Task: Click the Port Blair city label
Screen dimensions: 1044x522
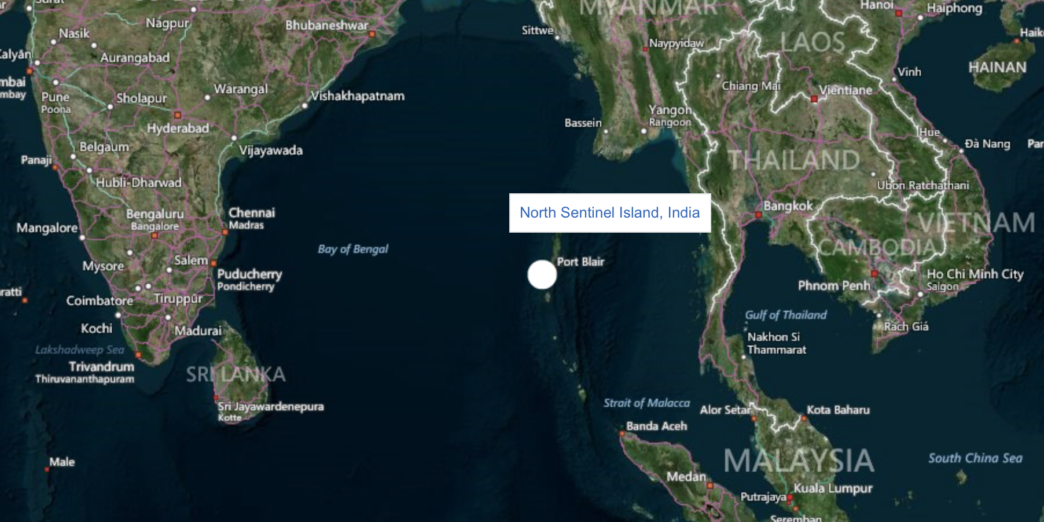Action: pos(580,262)
